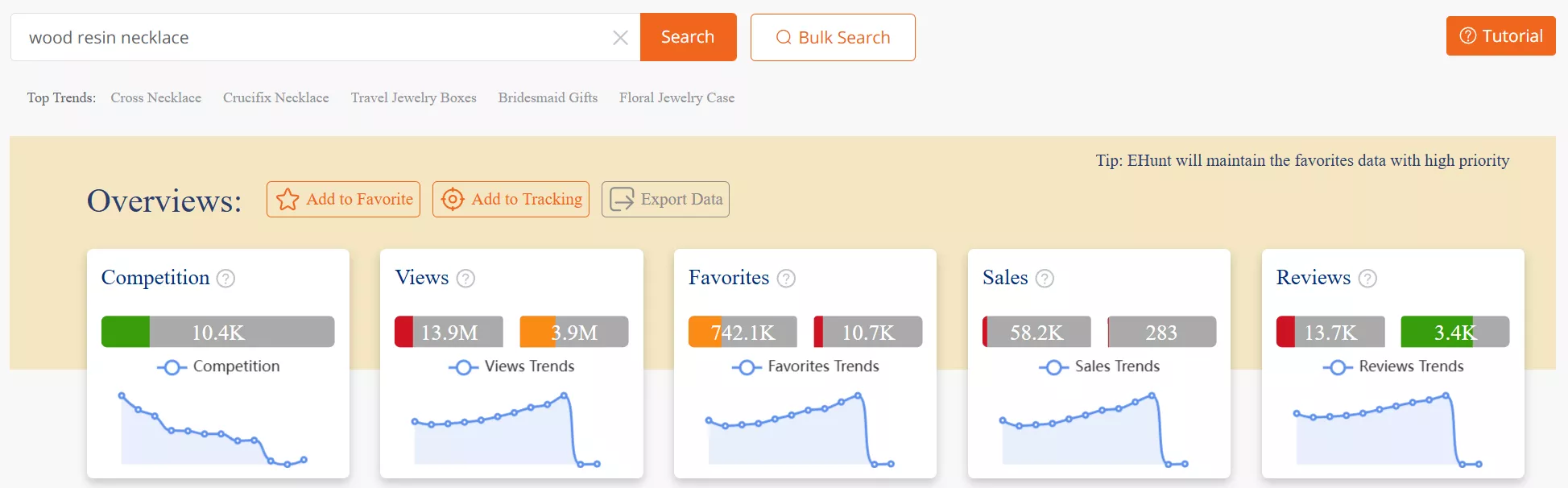
Task: Click the Bridesmaid Gifts trend link
Action: (548, 97)
